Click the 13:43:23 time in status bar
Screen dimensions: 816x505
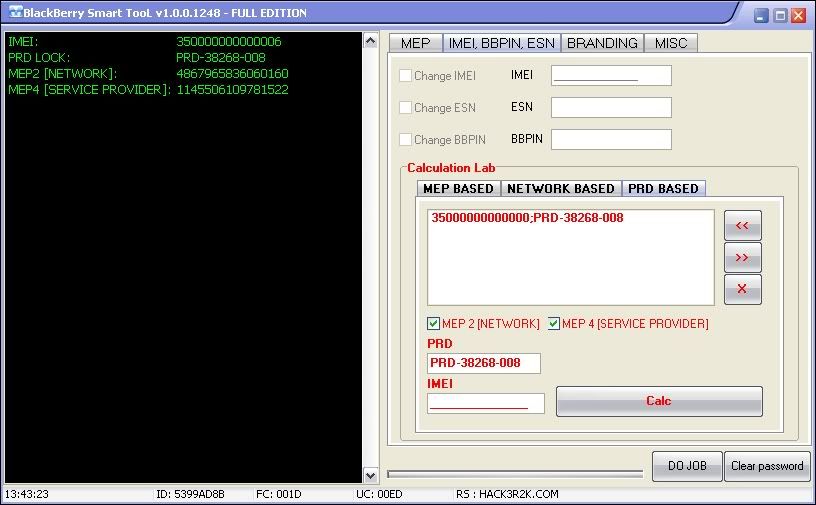coord(27,494)
